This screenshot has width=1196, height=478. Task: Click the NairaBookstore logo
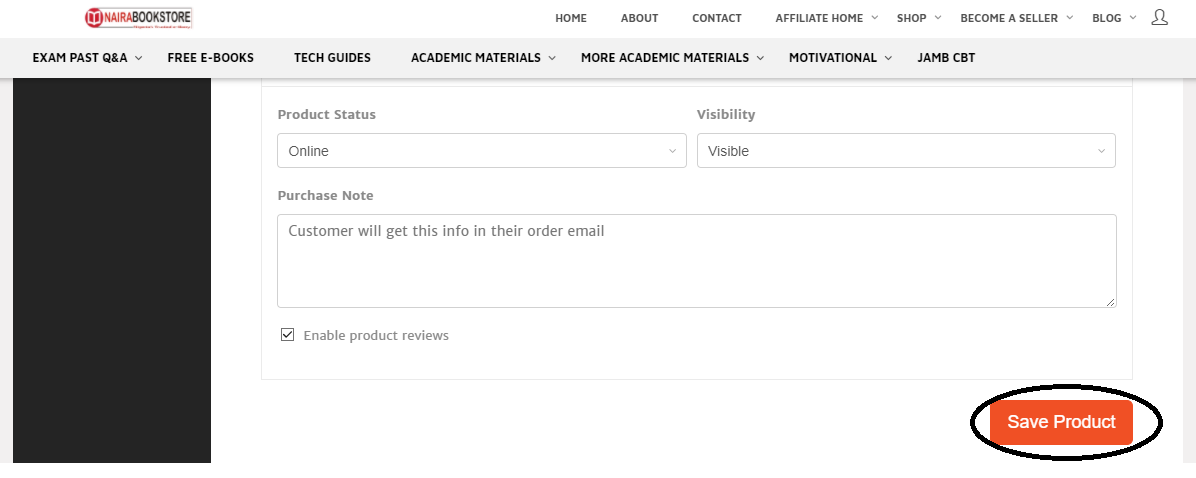[138, 18]
